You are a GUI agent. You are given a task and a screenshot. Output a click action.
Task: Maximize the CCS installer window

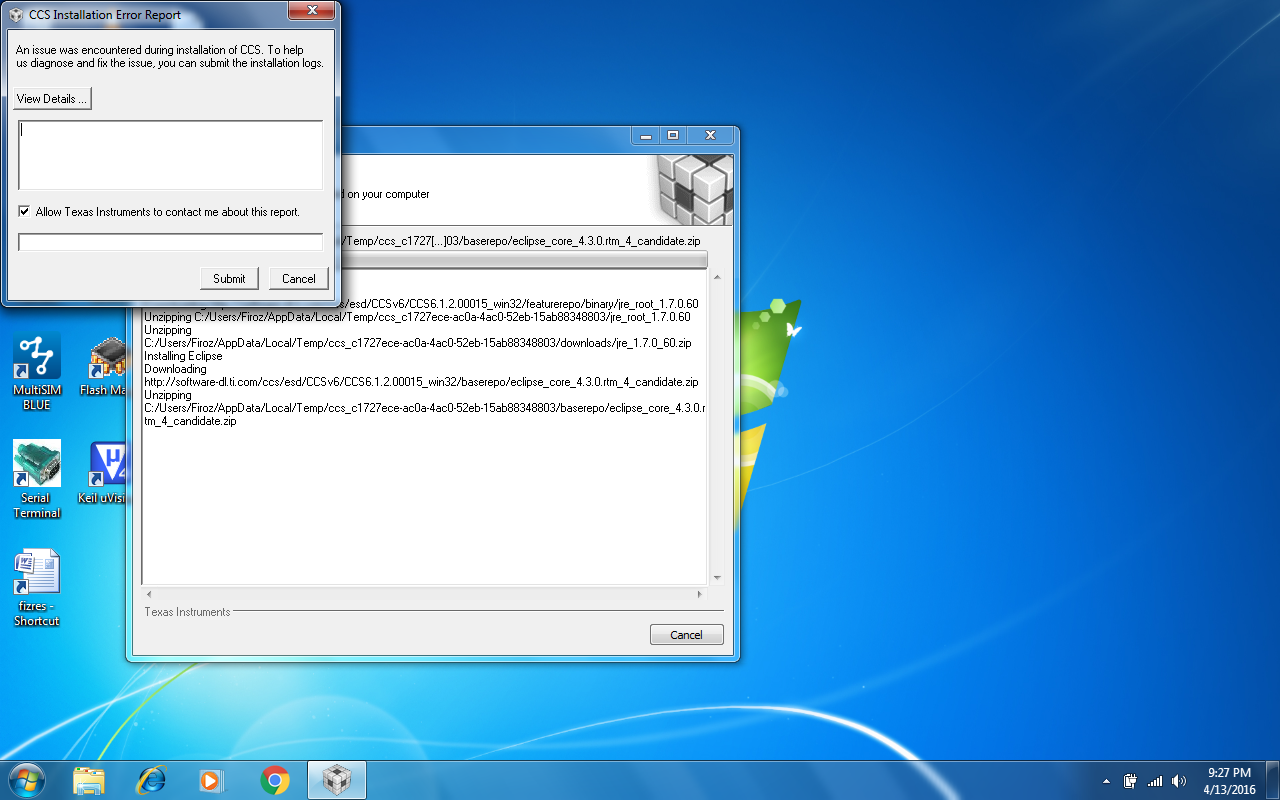coord(673,135)
